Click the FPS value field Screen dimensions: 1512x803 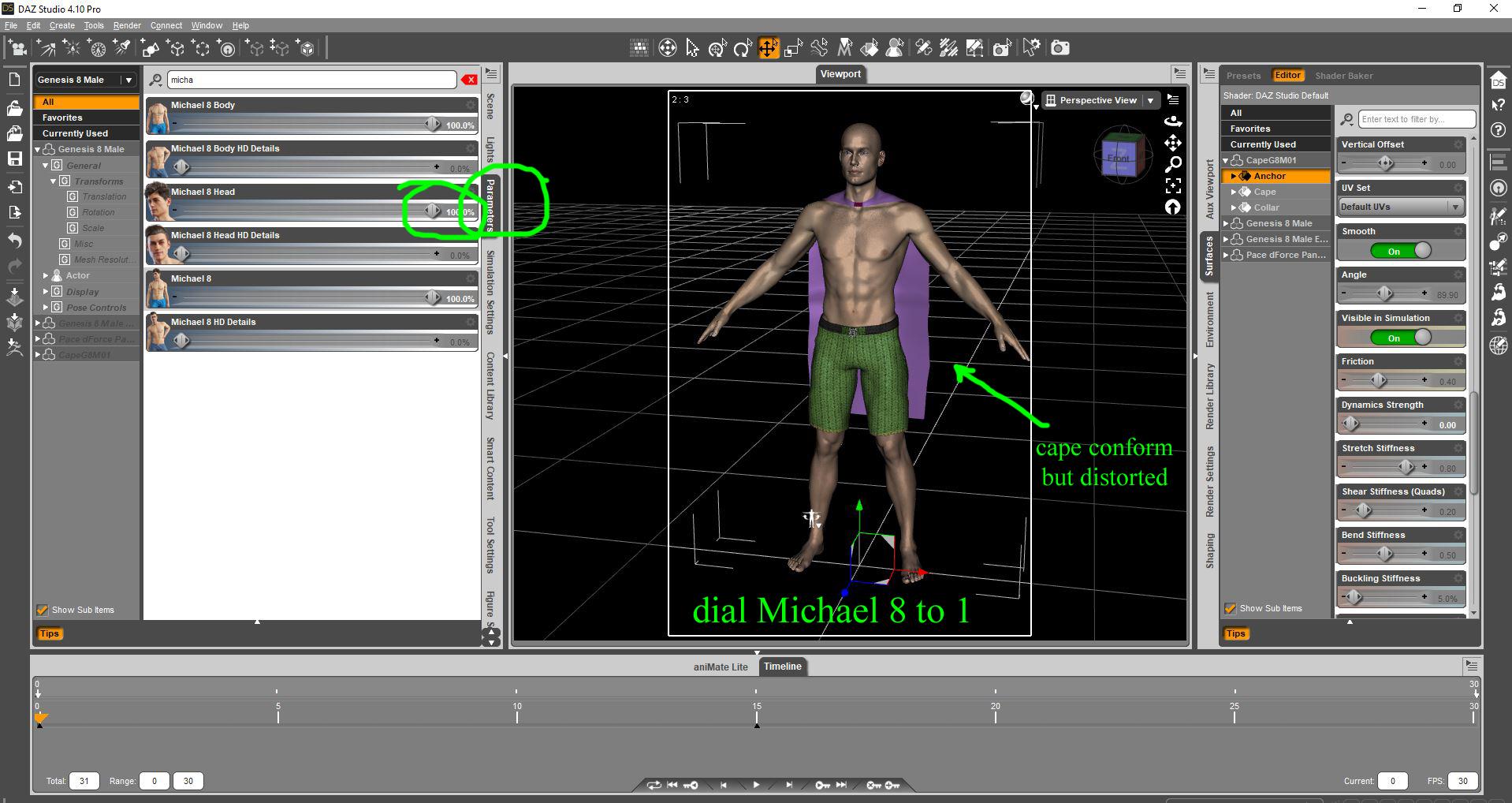1463,781
